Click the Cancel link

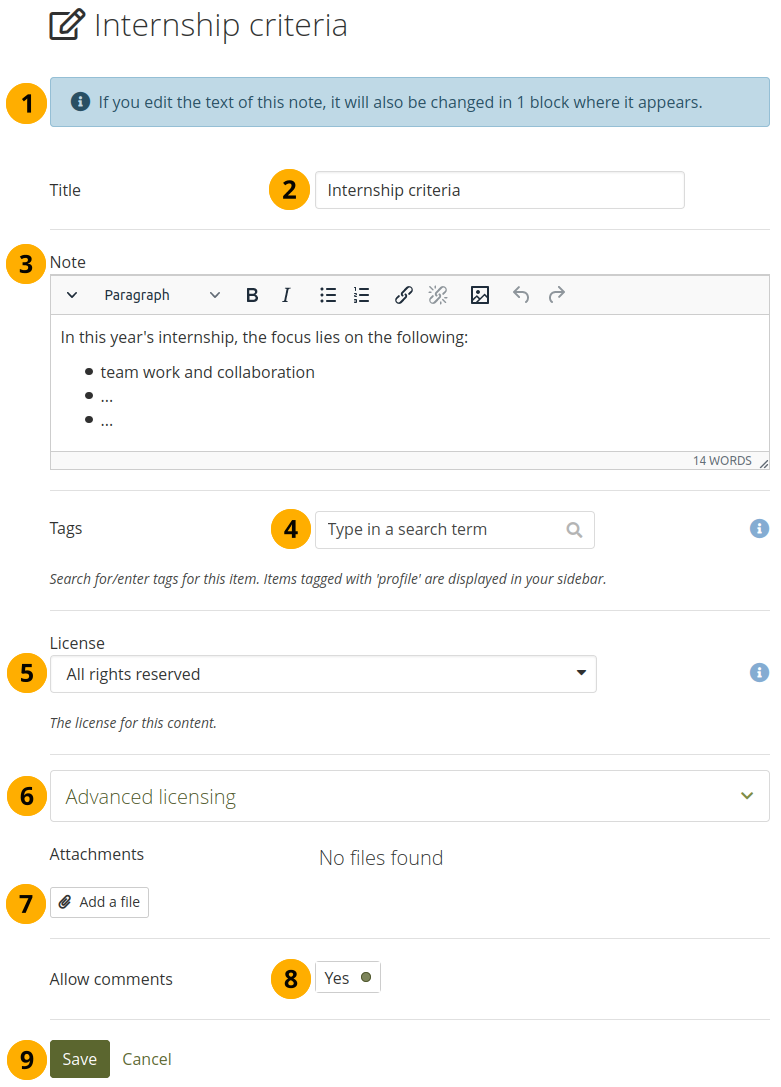[x=147, y=1059]
